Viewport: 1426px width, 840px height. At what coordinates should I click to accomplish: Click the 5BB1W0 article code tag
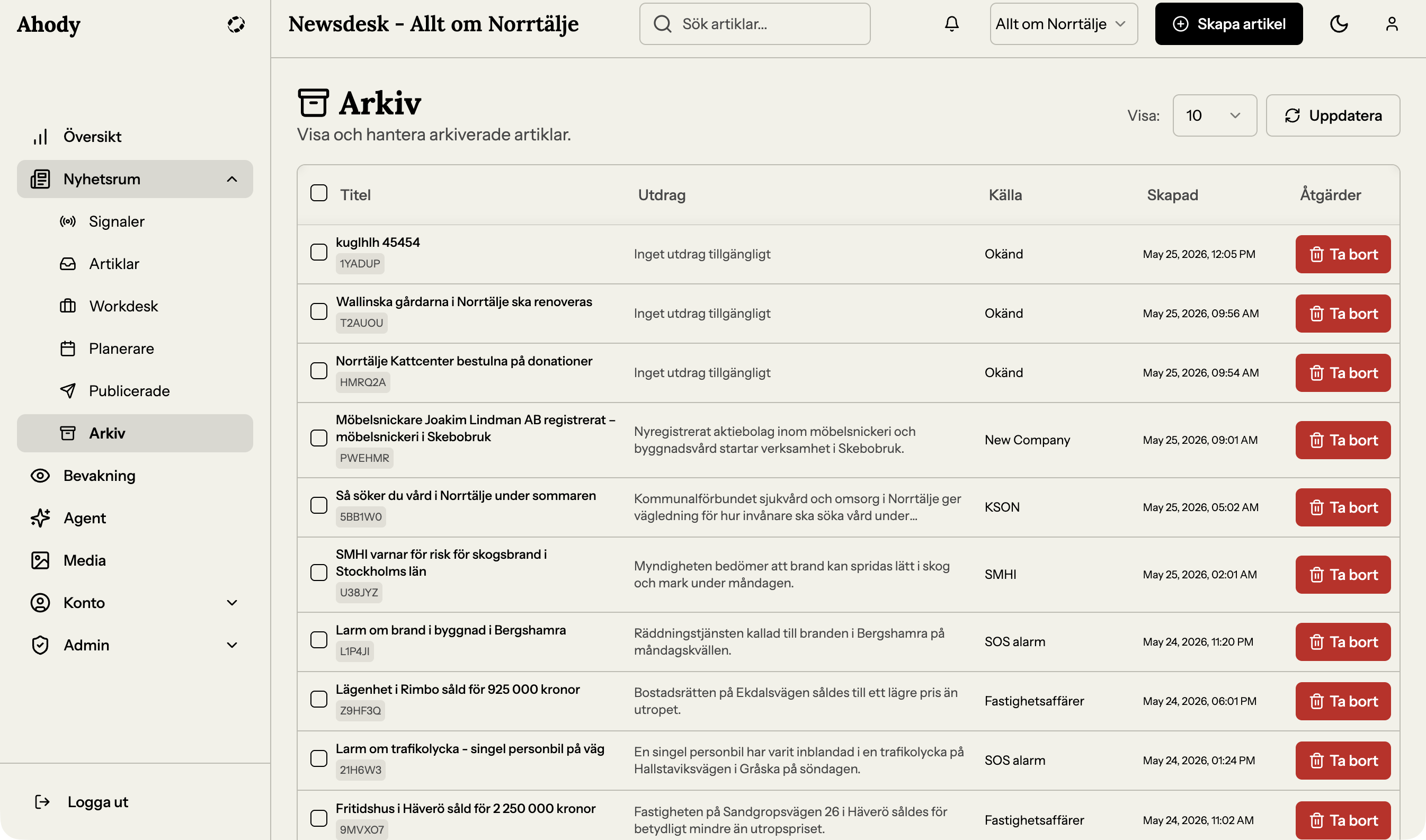pyautogui.click(x=361, y=517)
